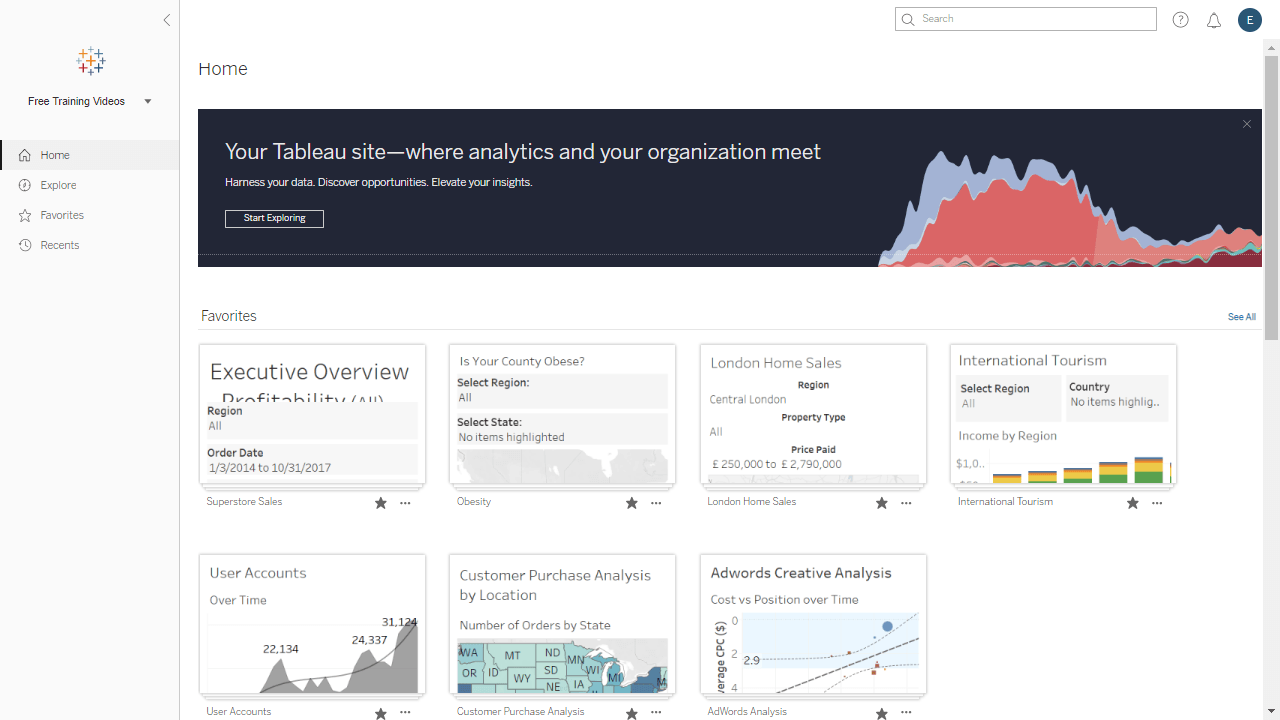Open the user profile avatar
Image resolution: width=1280 pixels, height=720 pixels.
(x=1250, y=20)
